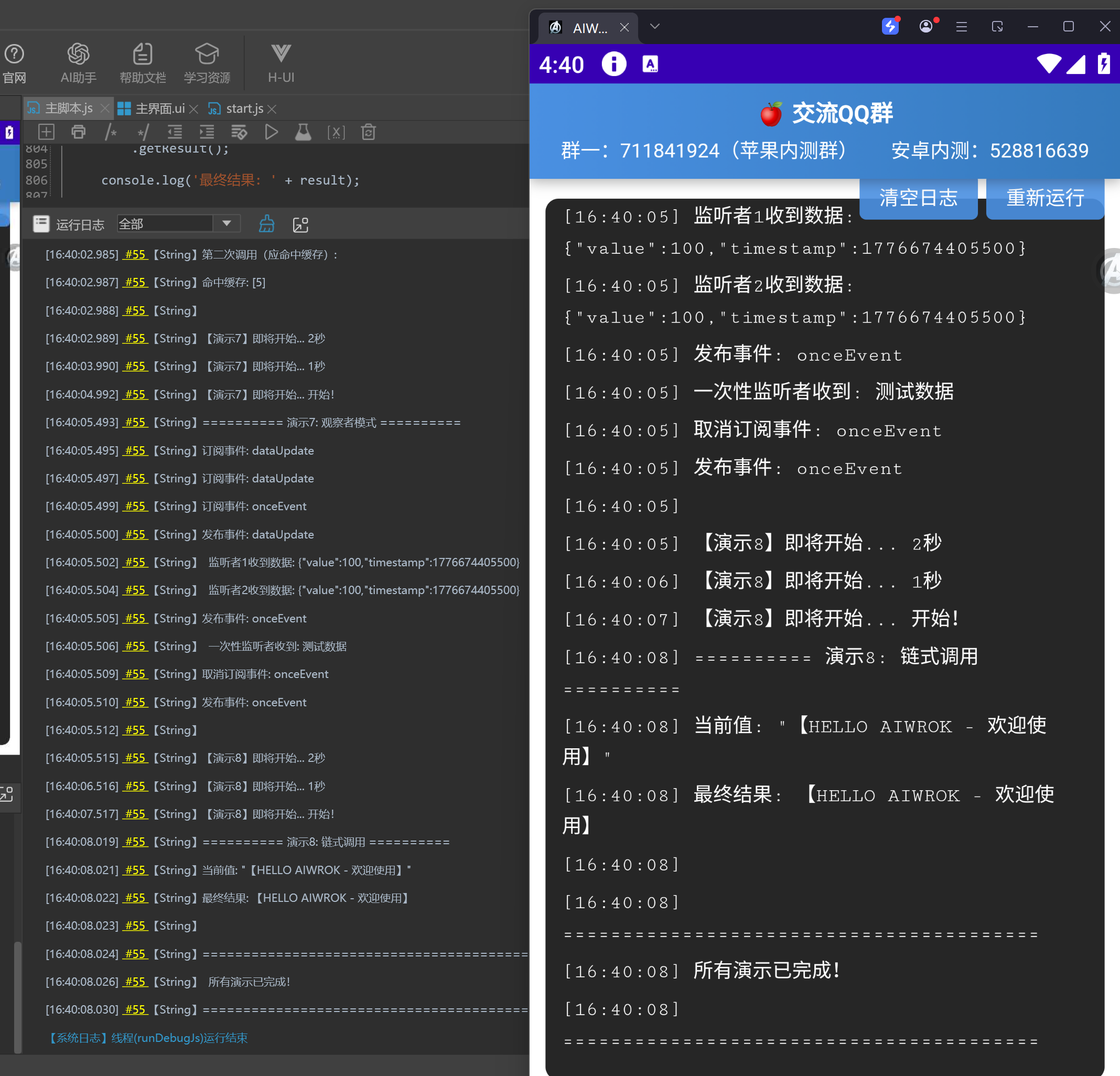1120x1076 pixels.
Task: Open the hamburger menu in the AIW window
Action: click(x=962, y=26)
